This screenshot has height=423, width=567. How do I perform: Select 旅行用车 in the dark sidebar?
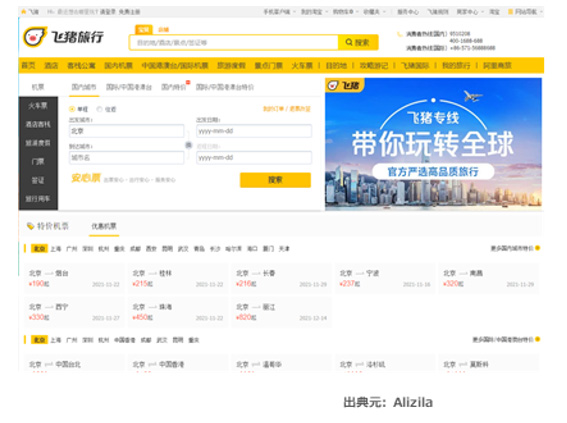[x=38, y=198]
